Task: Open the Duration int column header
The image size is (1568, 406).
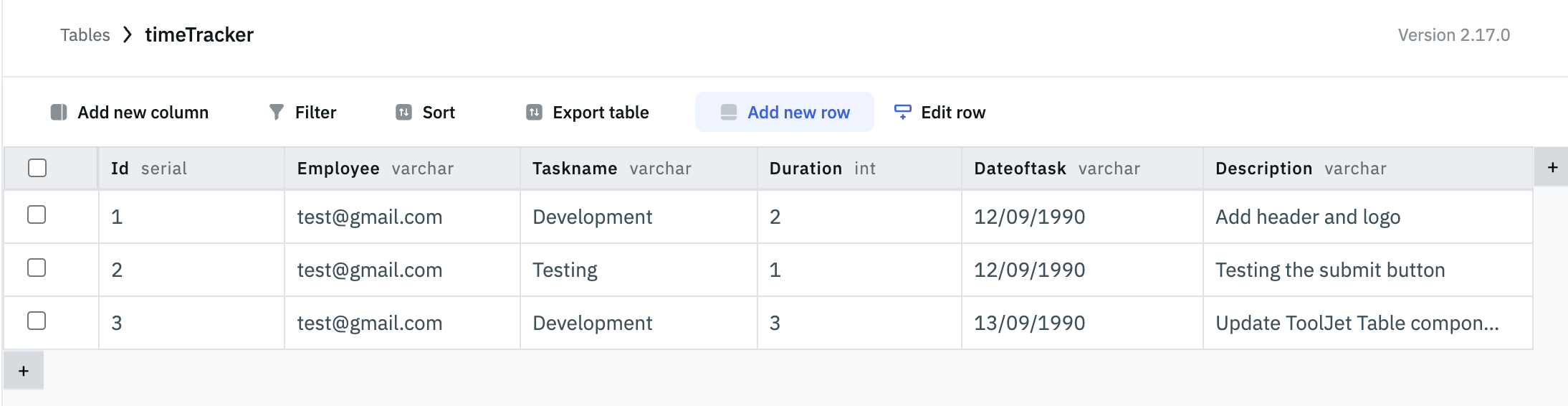Action: [x=822, y=169]
